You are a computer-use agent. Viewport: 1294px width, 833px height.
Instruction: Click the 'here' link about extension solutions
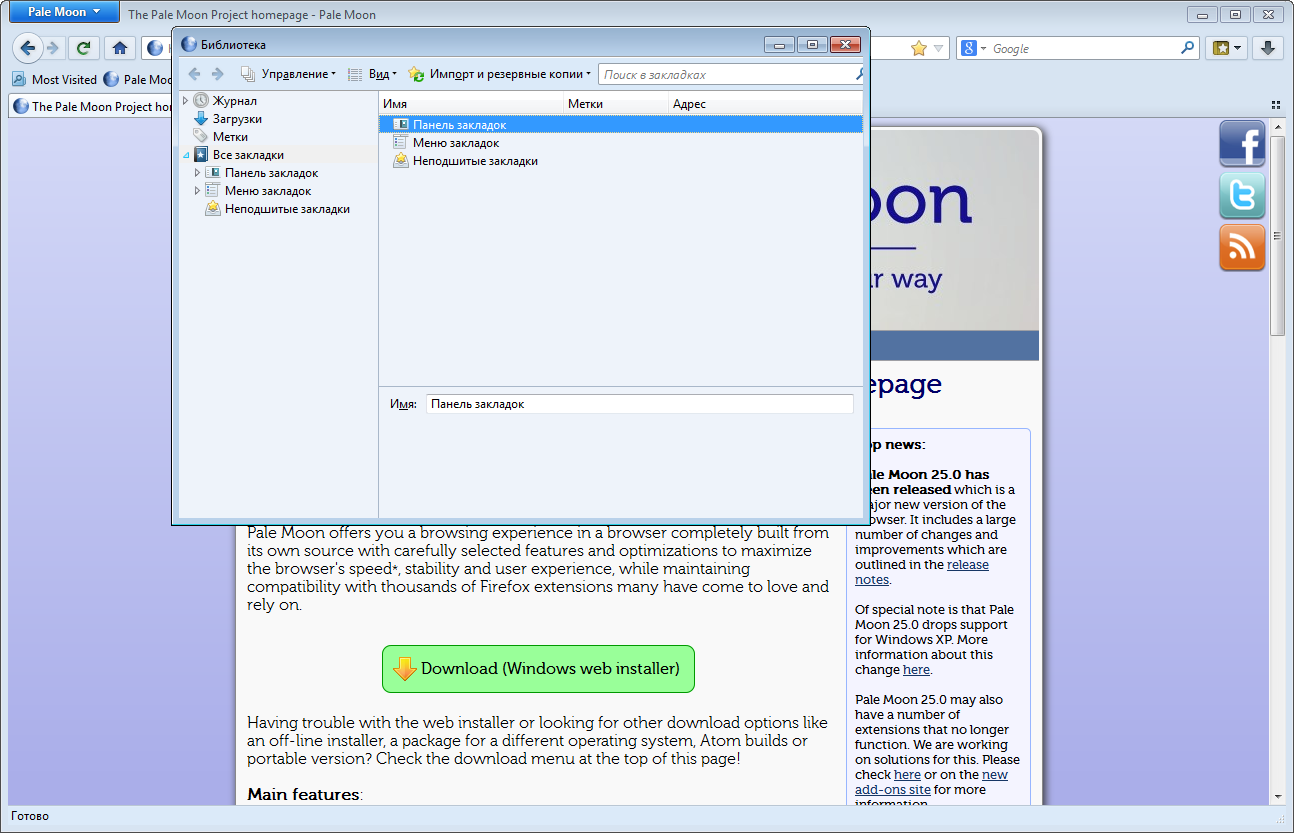pos(907,775)
